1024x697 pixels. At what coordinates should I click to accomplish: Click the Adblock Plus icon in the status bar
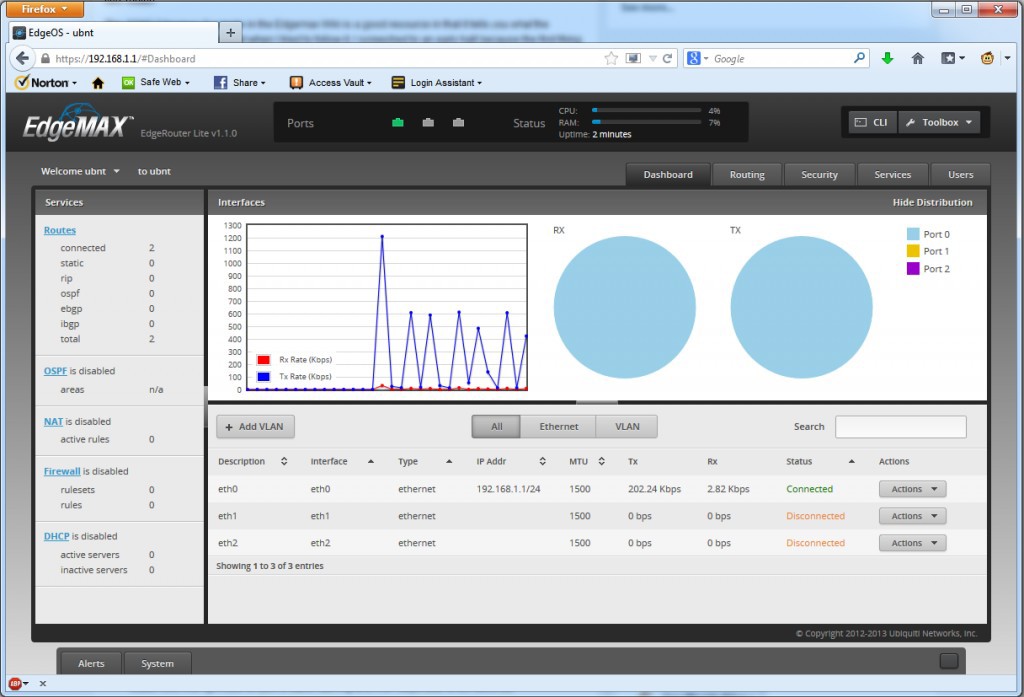point(16,684)
